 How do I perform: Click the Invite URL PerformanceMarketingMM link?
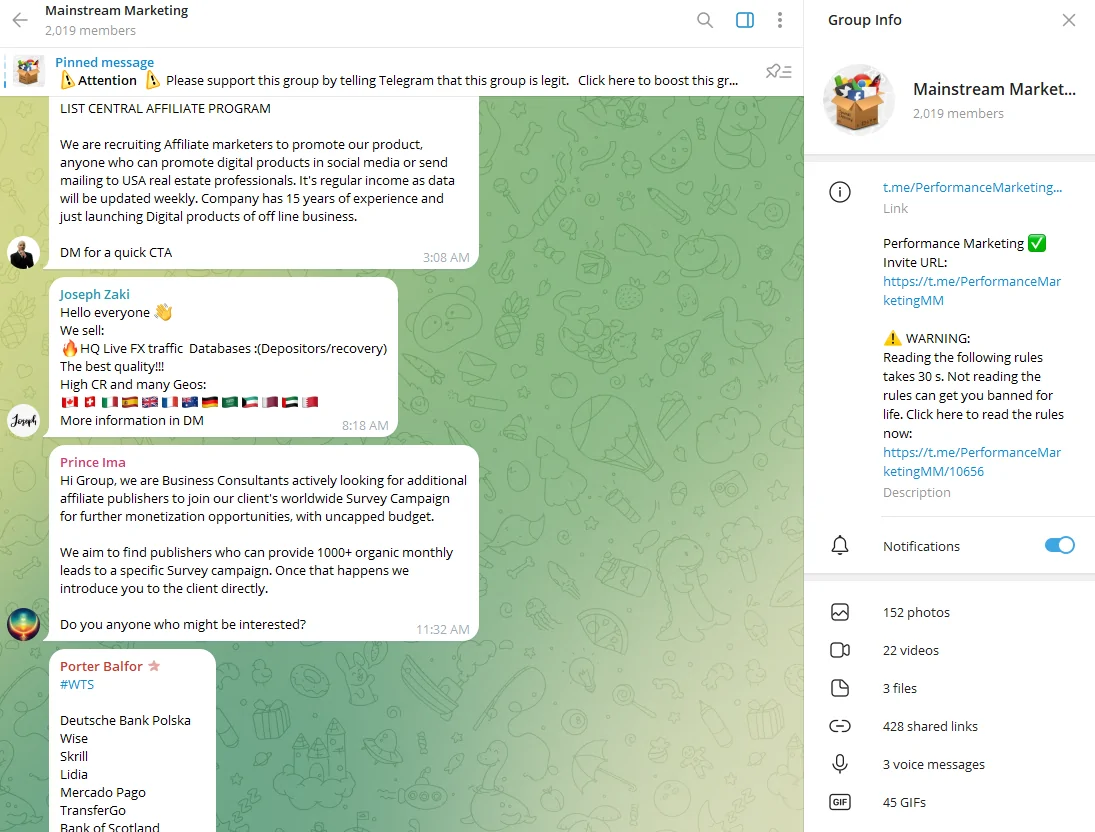971,291
